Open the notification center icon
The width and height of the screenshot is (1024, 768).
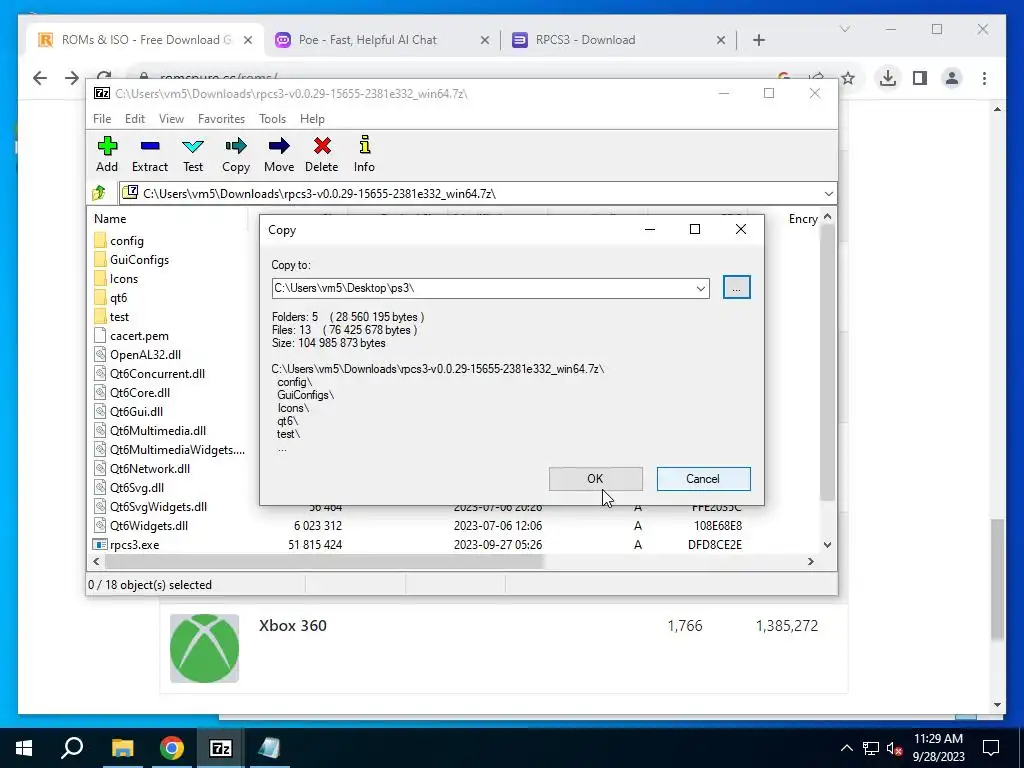(991, 748)
